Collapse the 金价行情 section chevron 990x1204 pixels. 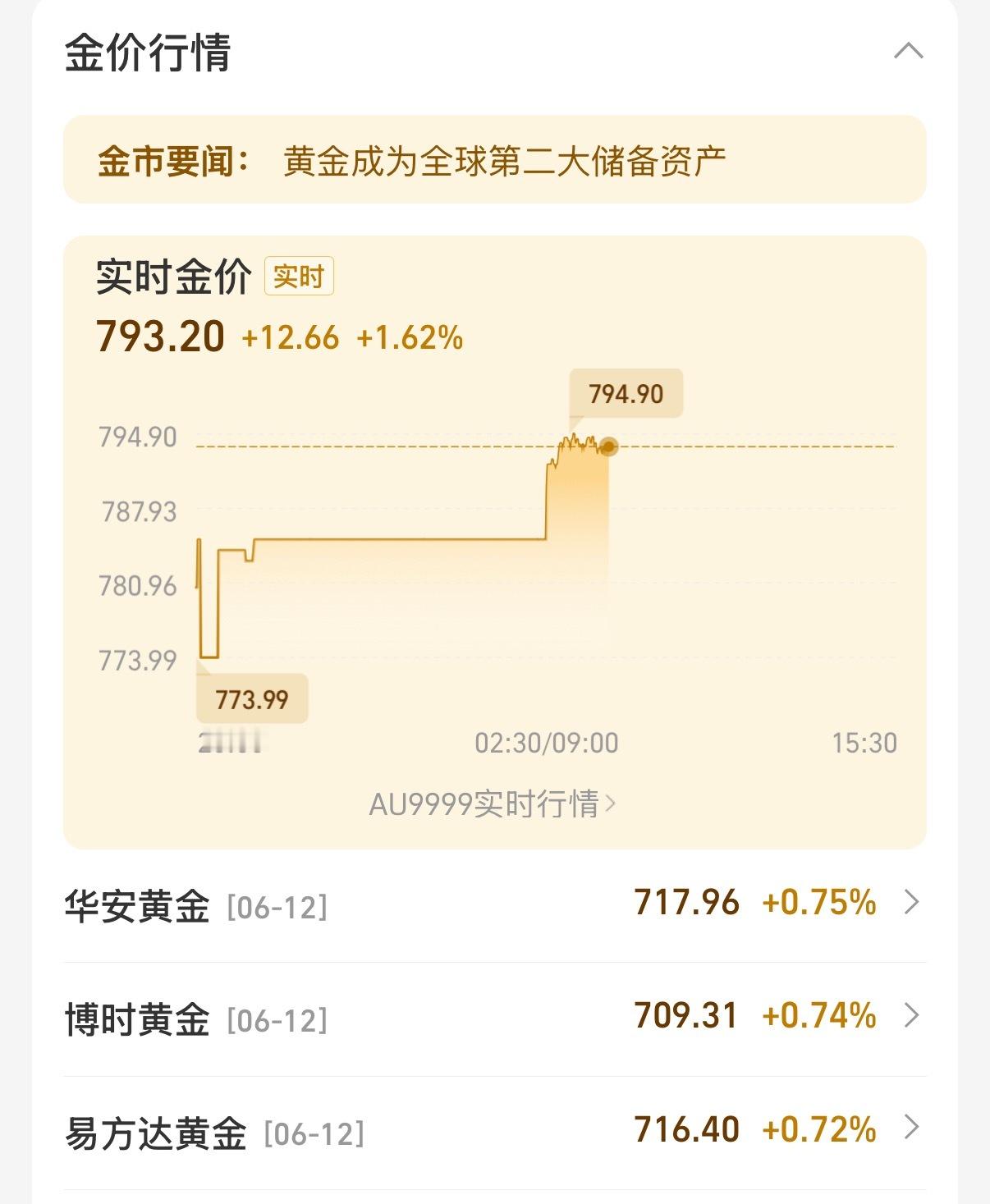coord(909,52)
